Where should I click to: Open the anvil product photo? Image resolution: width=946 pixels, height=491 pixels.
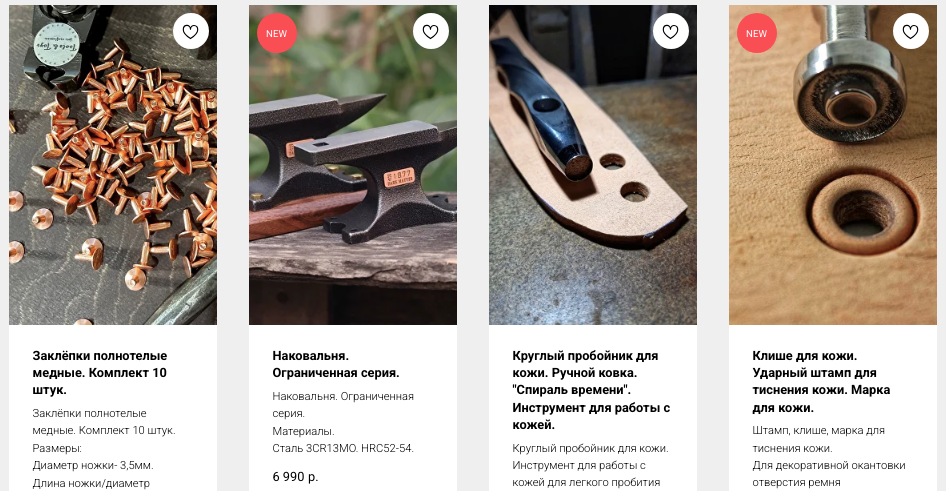coord(353,165)
